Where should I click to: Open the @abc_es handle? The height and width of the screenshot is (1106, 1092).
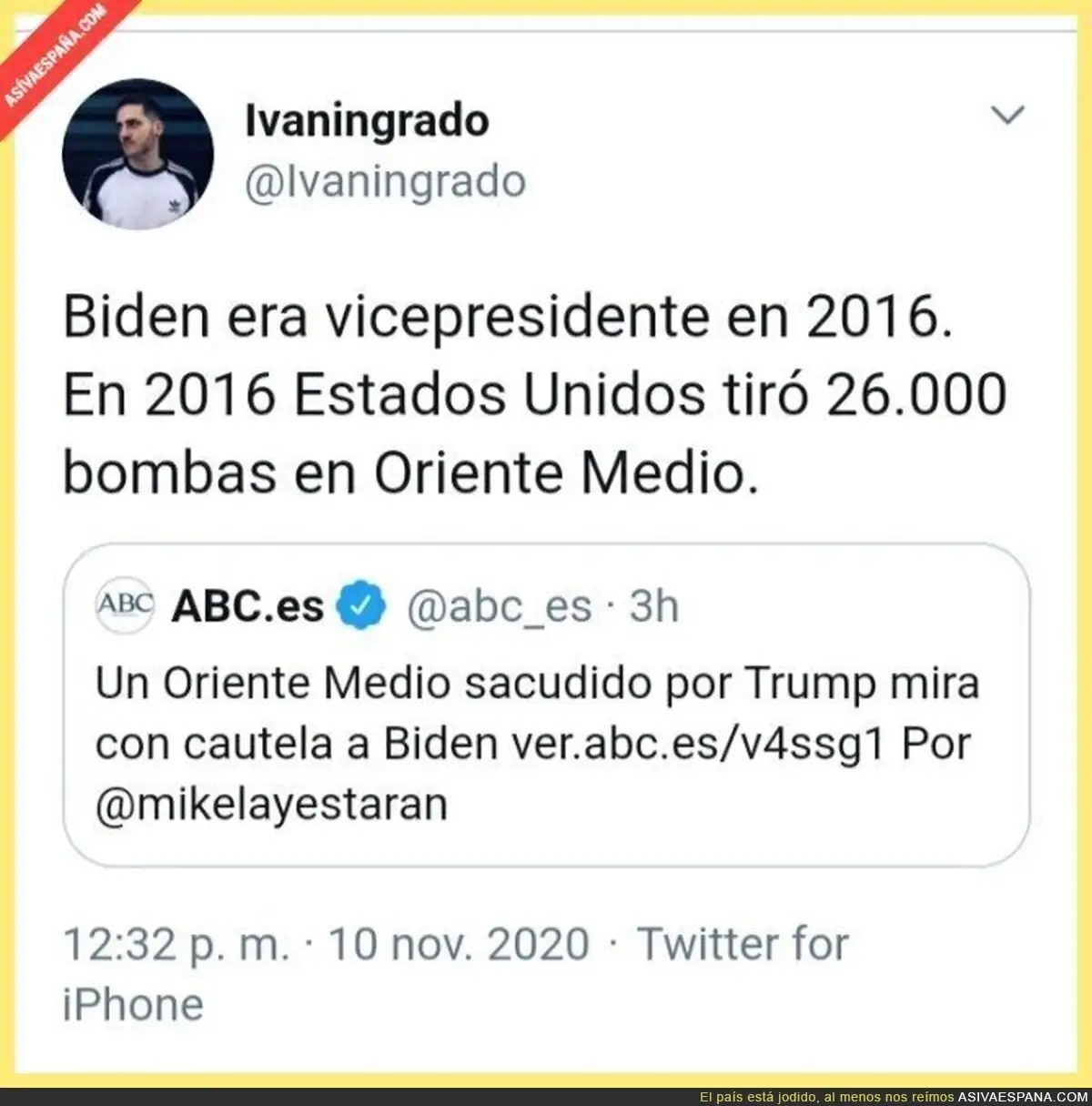coord(499,607)
